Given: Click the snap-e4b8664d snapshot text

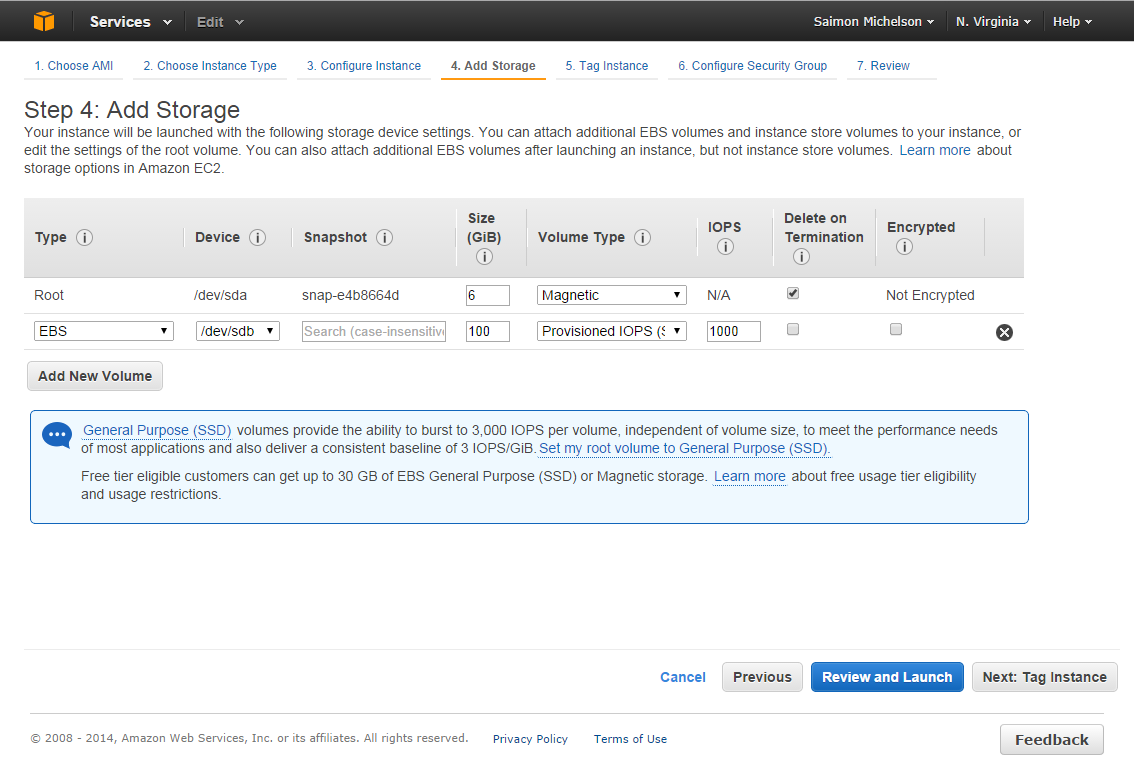Looking at the screenshot, I should (350, 295).
